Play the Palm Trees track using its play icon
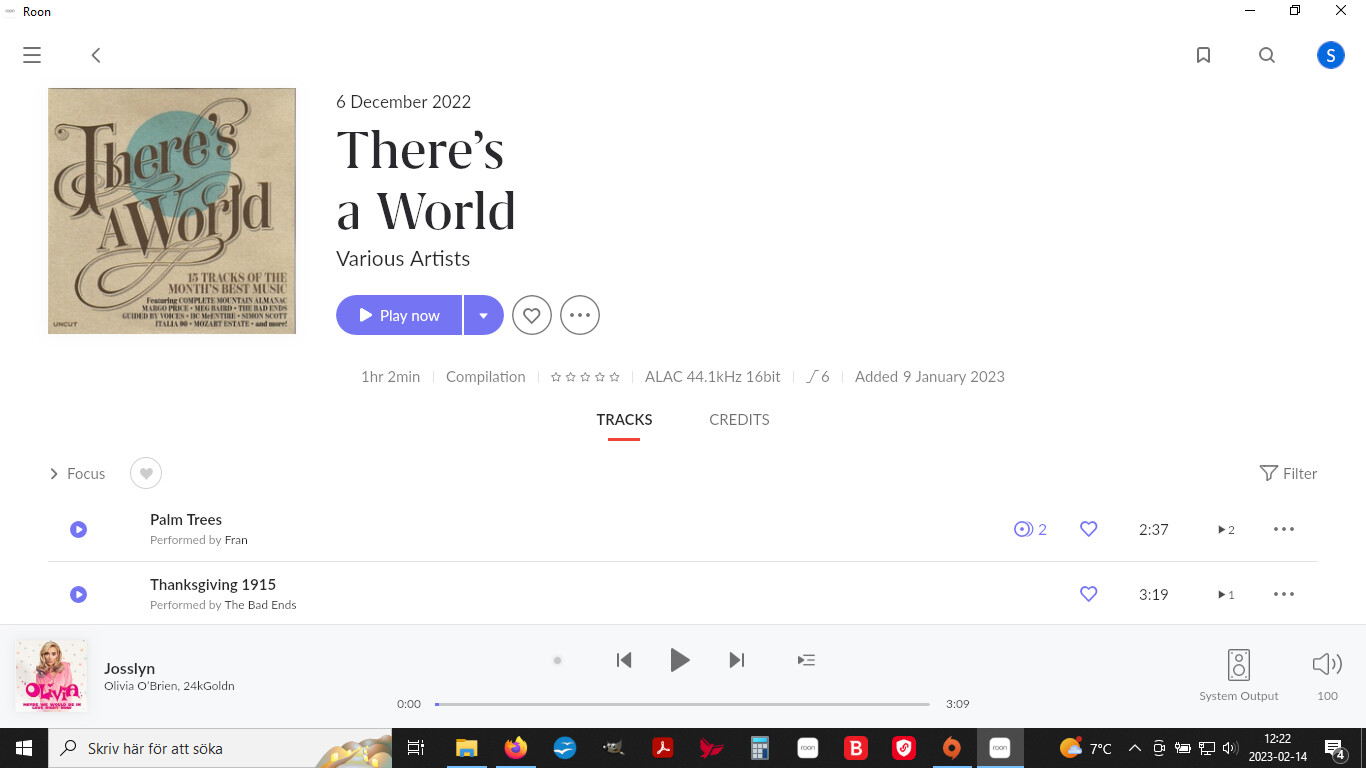 pyautogui.click(x=79, y=529)
